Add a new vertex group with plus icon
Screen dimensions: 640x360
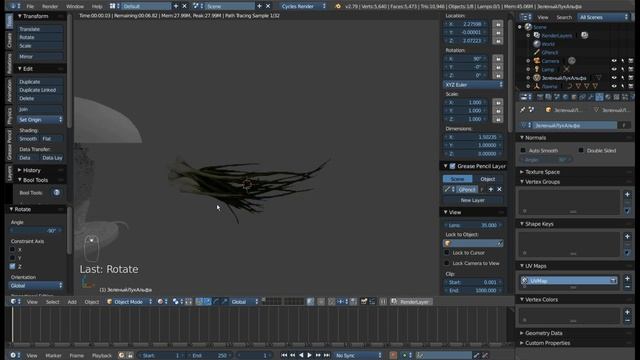pos(627,195)
